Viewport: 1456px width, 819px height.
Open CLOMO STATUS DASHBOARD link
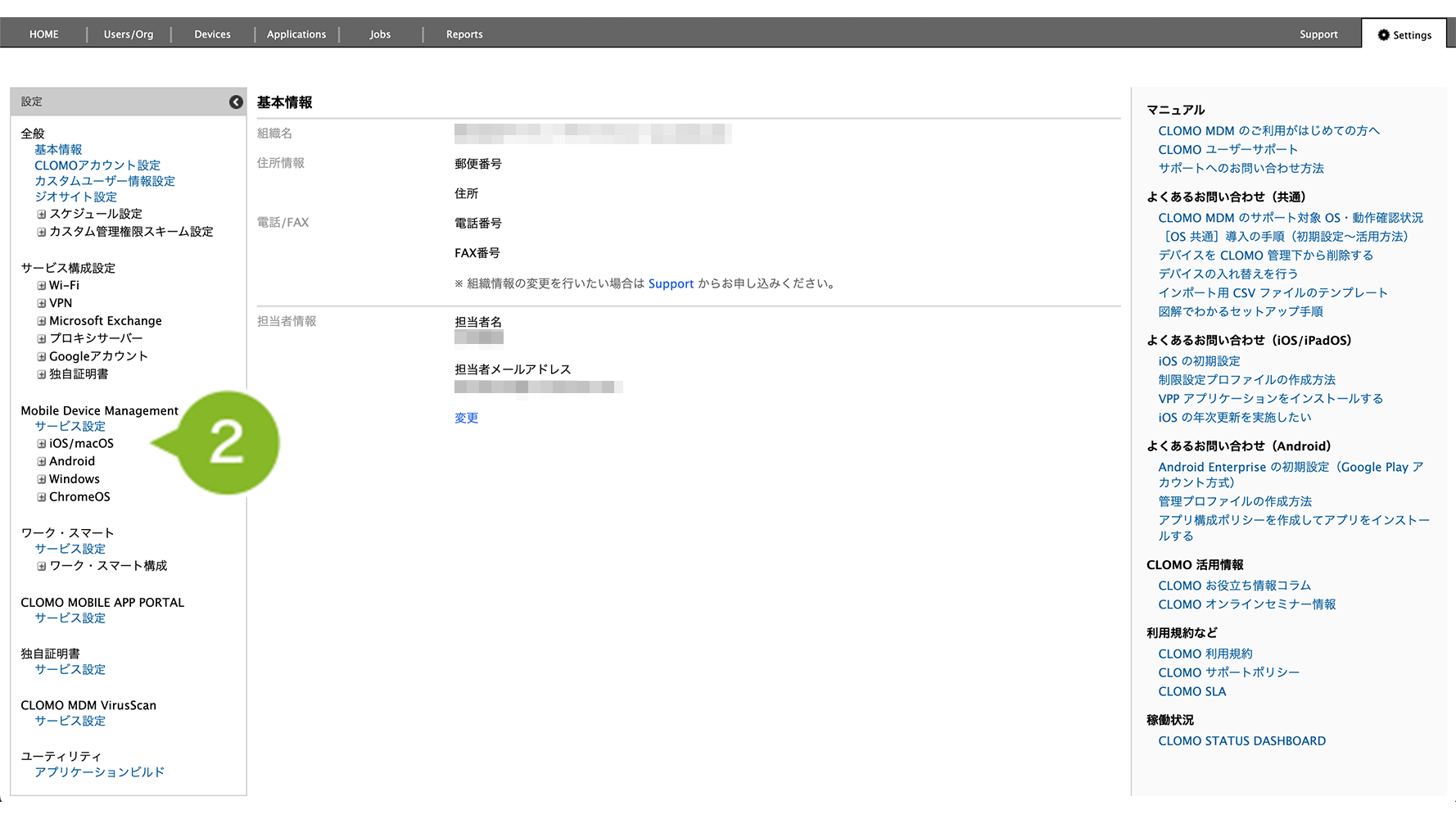click(1241, 741)
